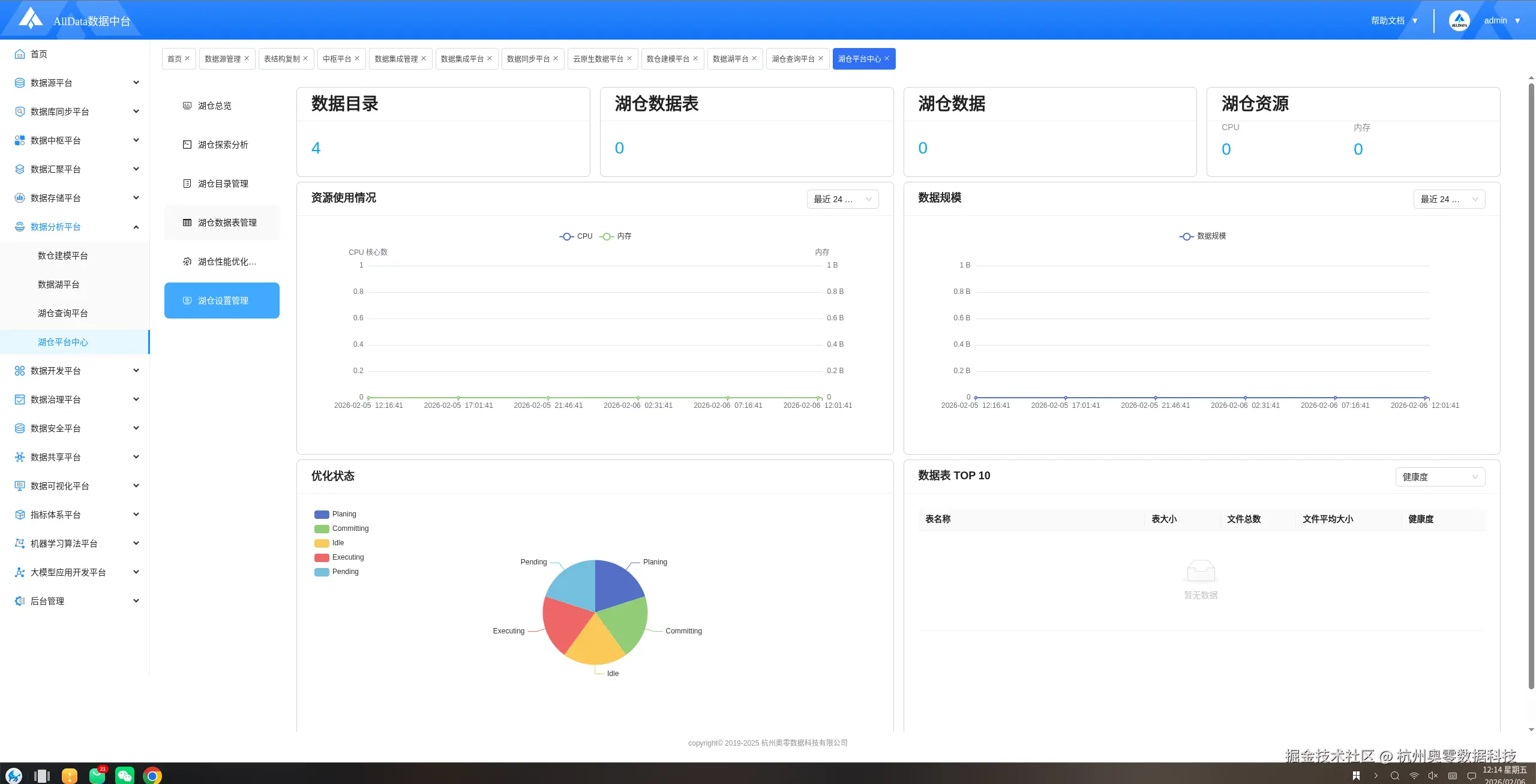Click the 湖仓设置管理 button
This screenshot has width=1536, height=784.
222,301
